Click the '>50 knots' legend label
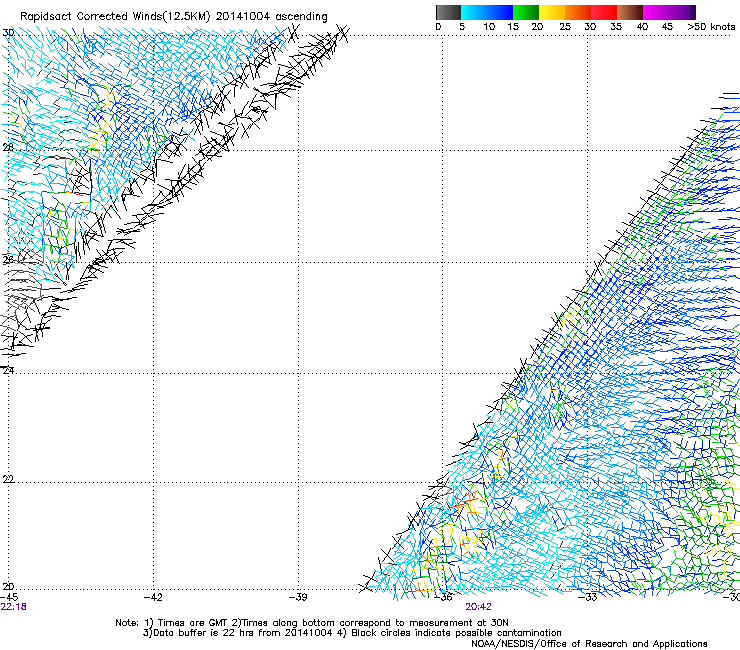 click(x=711, y=27)
